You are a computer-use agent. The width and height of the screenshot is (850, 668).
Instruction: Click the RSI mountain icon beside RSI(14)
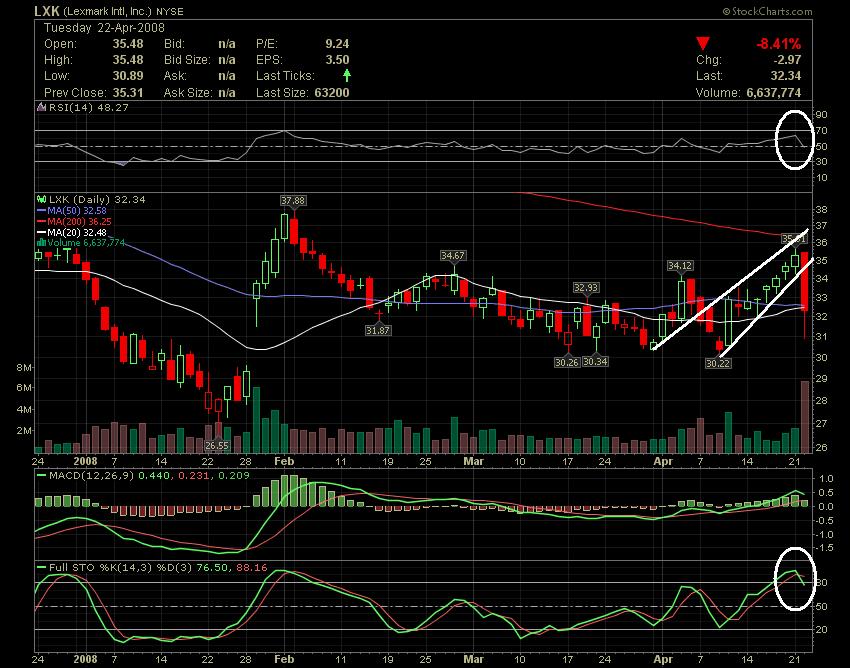[41, 107]
